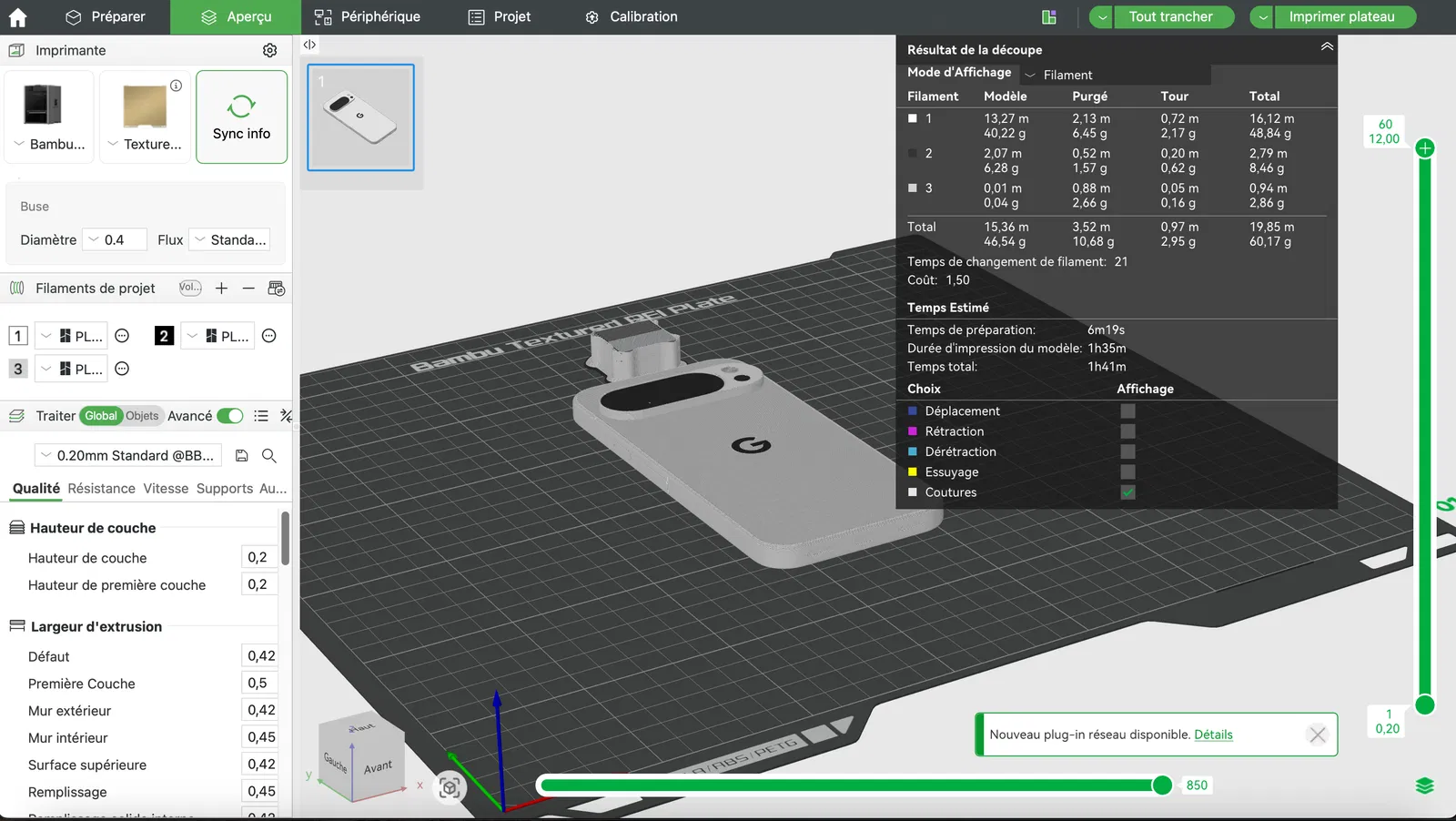This screenshot has height=821, width=1456.
Task: Open texture plate info icon
Action: (176, 86)
